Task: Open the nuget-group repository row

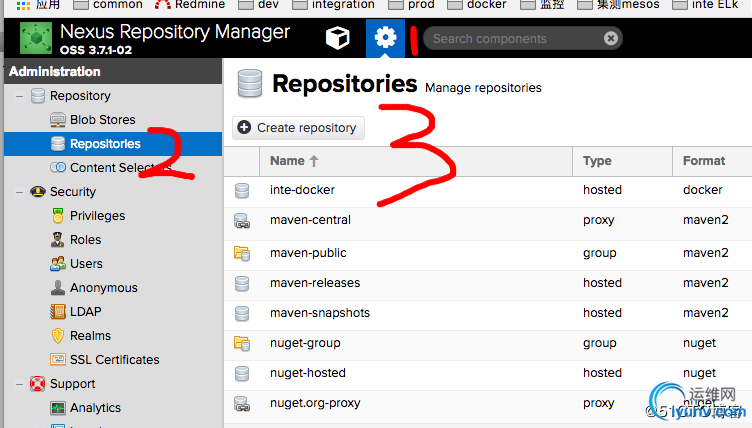Action: pyautogui.click(x=488, y=343)
